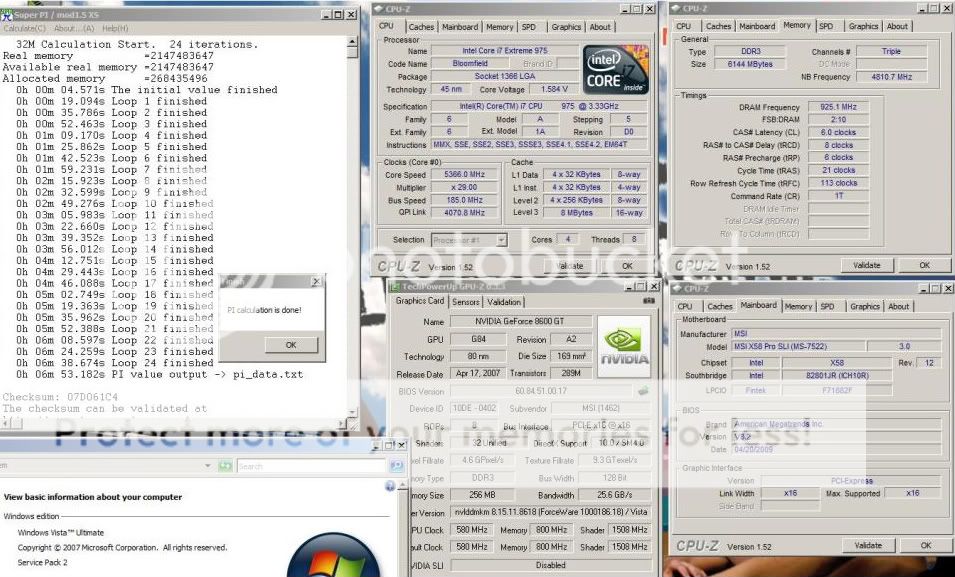Click the green refresh arrows beside the Search box

tap(225, 466)
